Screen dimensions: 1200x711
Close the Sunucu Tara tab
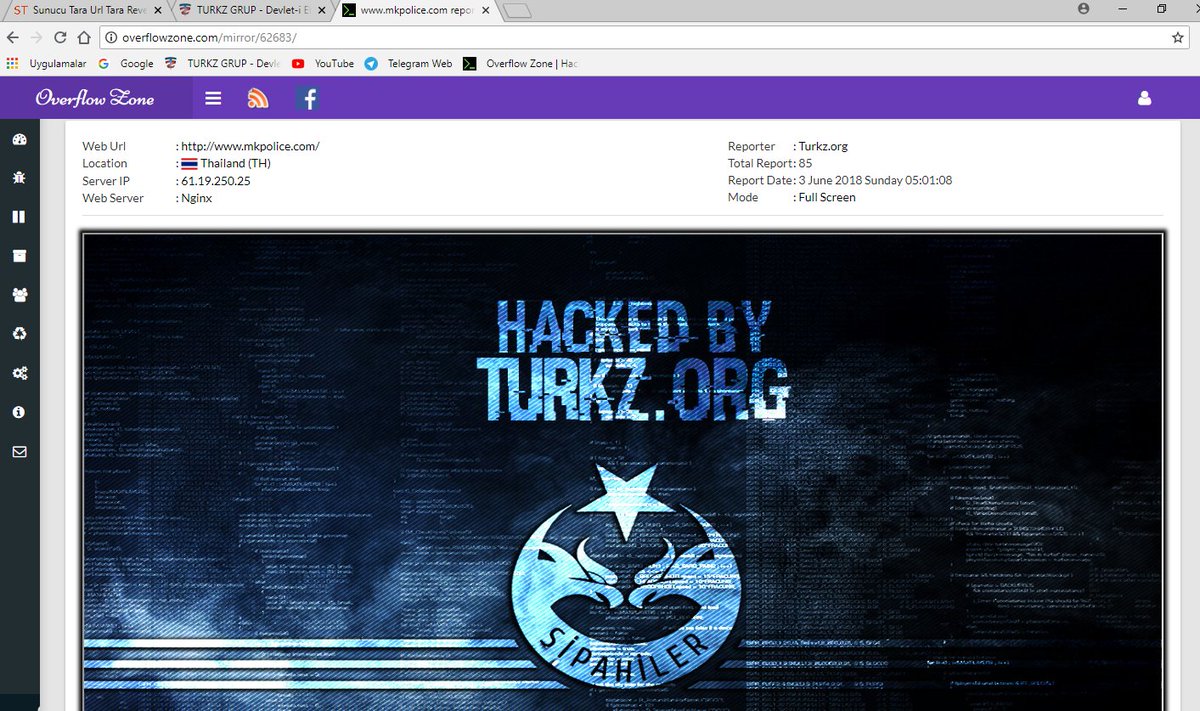point(157,10)
